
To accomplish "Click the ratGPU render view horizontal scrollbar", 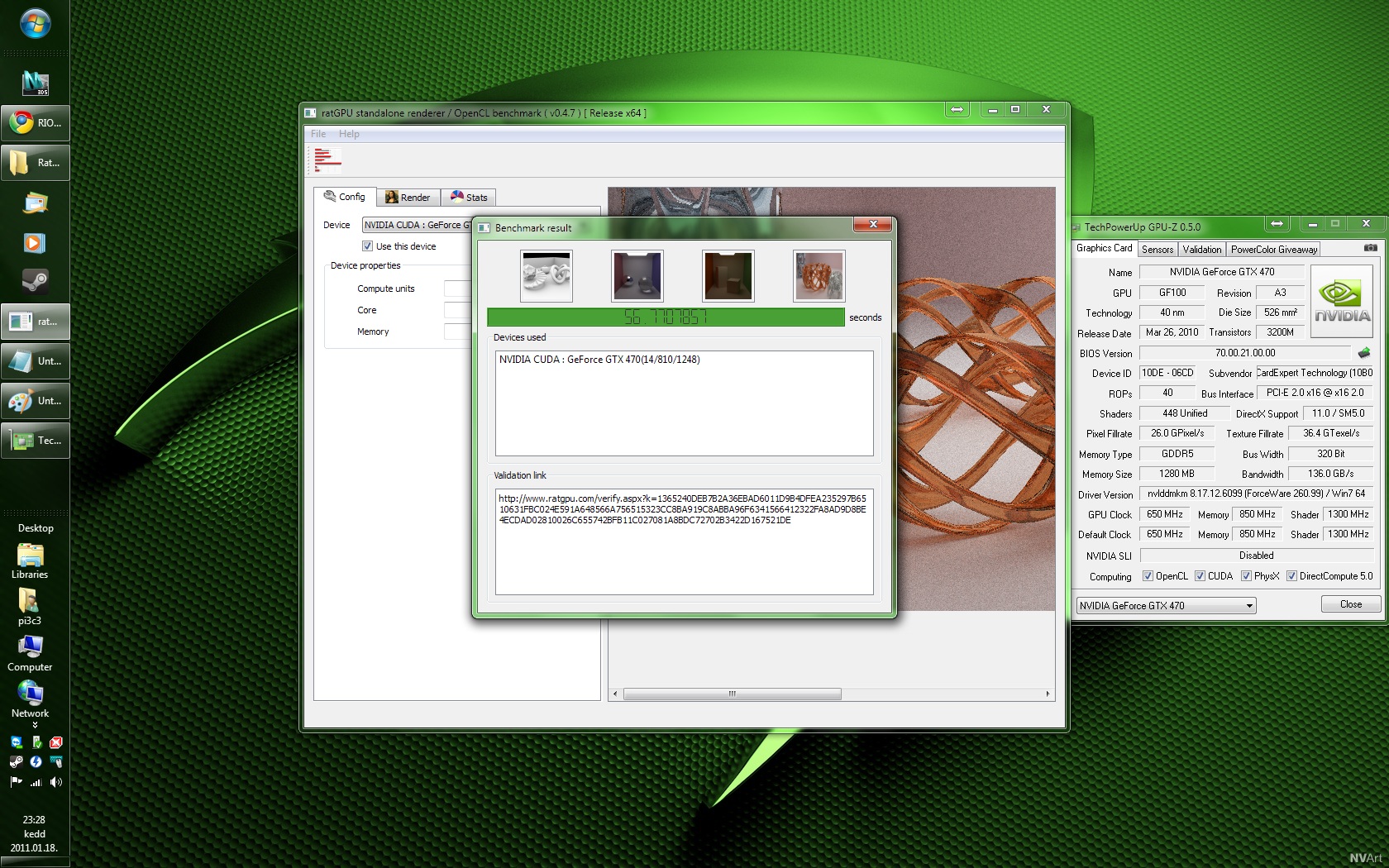I will pos(732,694).
